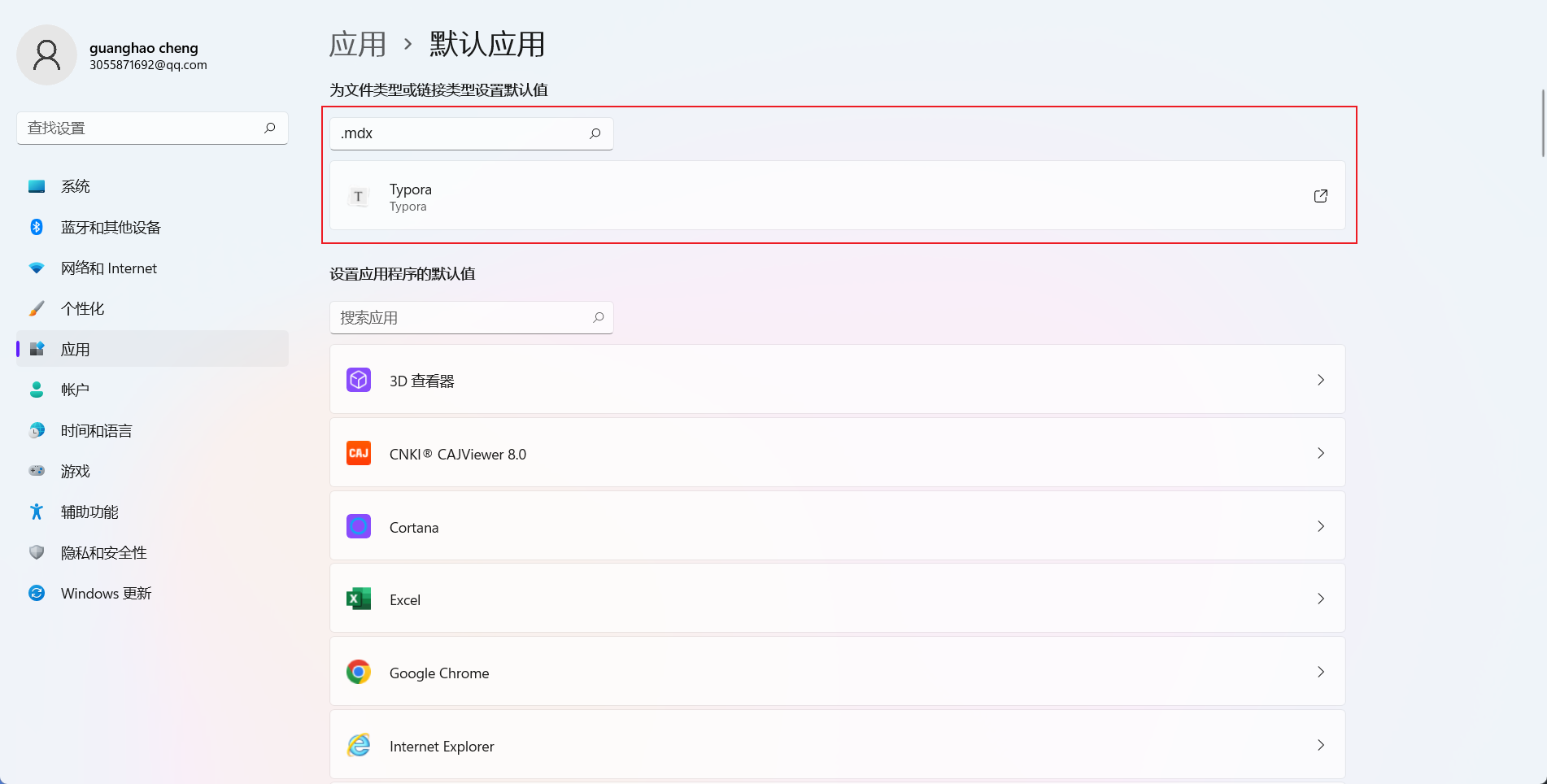
Task: Open the Cortana defaults entry
Action: [x=837, y=526]
